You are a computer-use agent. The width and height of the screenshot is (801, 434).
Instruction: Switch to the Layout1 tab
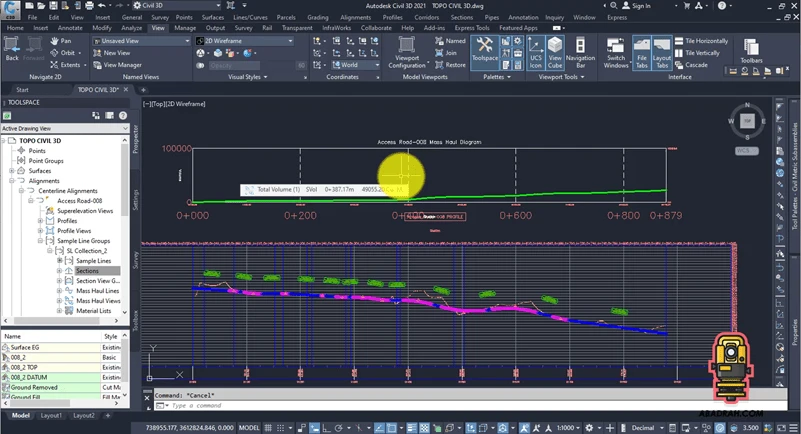tap(51, 415)
